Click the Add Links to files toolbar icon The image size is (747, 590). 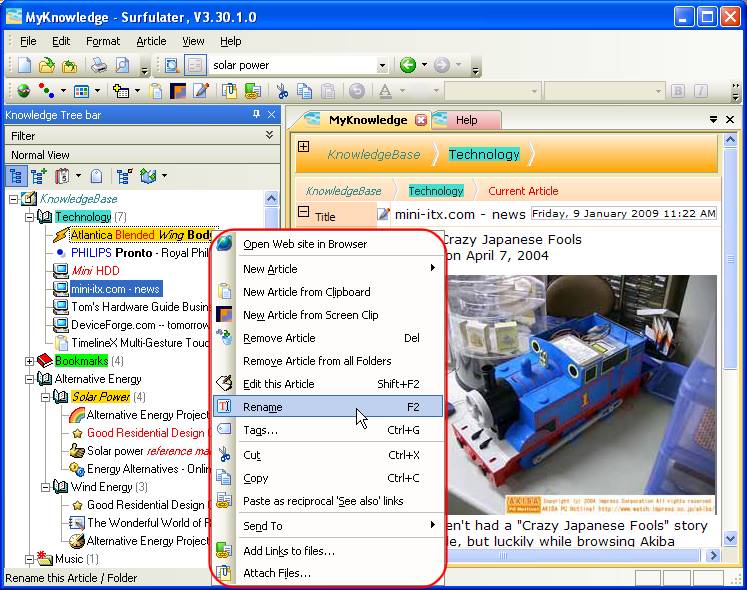[252, 91]
